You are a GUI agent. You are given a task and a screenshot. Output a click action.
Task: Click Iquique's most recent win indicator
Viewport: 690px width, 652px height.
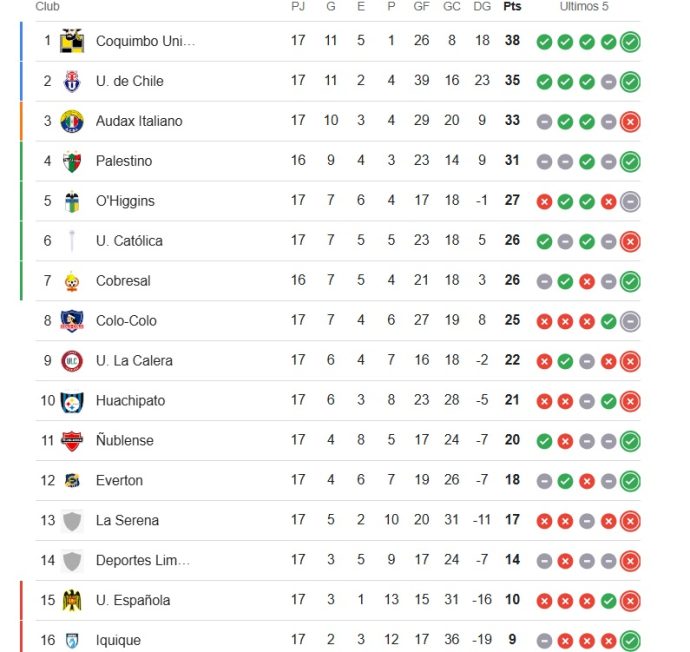(630, 641)
